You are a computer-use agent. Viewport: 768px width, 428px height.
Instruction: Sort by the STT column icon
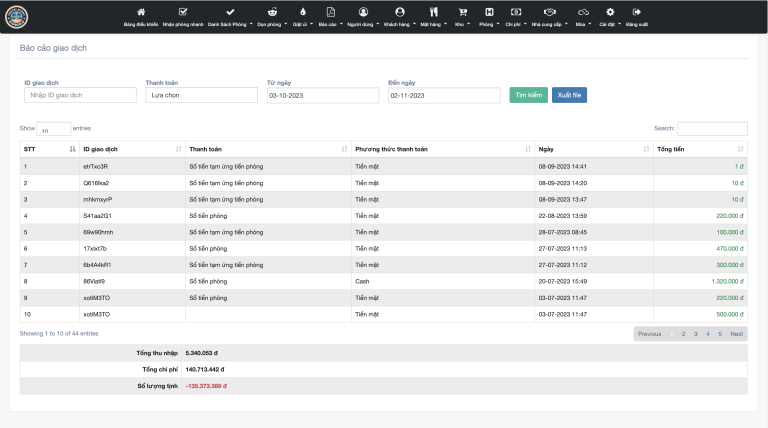tap(72, 149)
